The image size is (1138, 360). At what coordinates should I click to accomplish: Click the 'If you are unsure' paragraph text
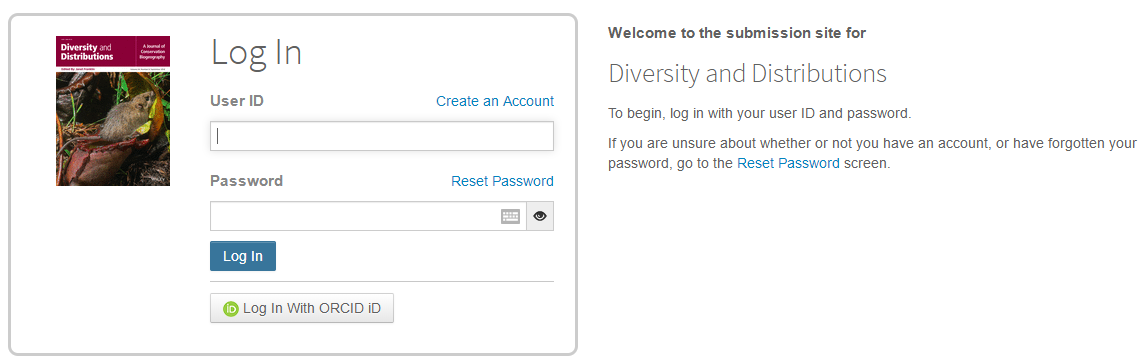click(871, 153)
